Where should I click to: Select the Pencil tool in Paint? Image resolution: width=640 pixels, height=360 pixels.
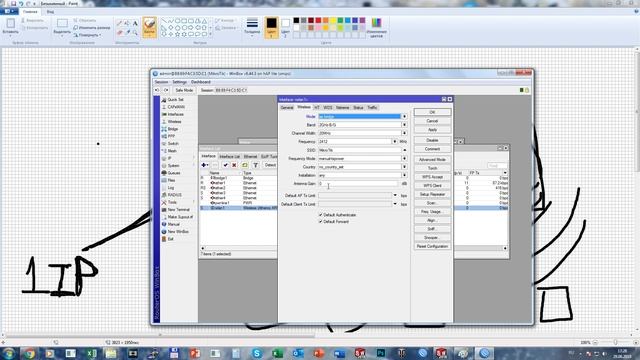click(x=119, y=24)
